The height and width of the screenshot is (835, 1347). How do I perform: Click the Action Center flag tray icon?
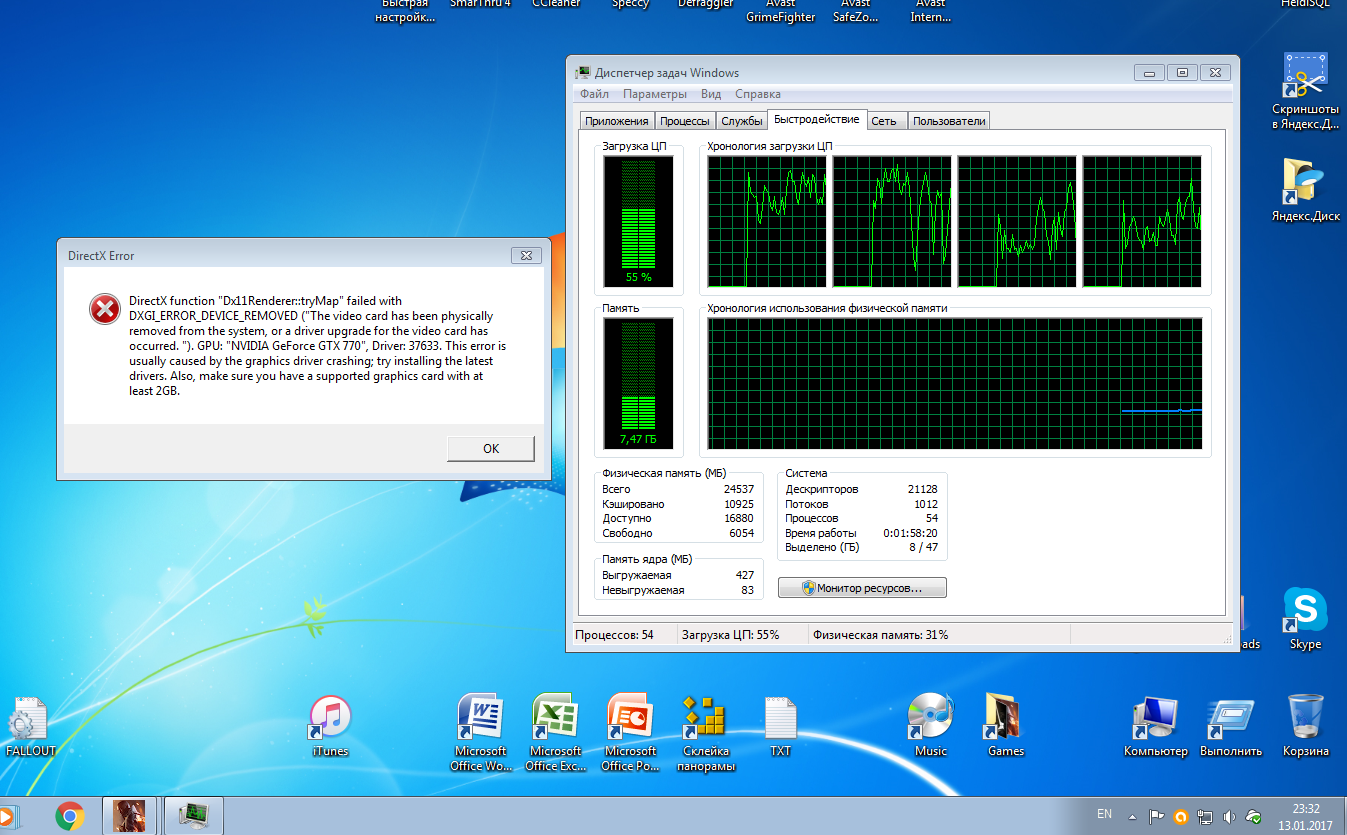click(x=1155, y=816)
